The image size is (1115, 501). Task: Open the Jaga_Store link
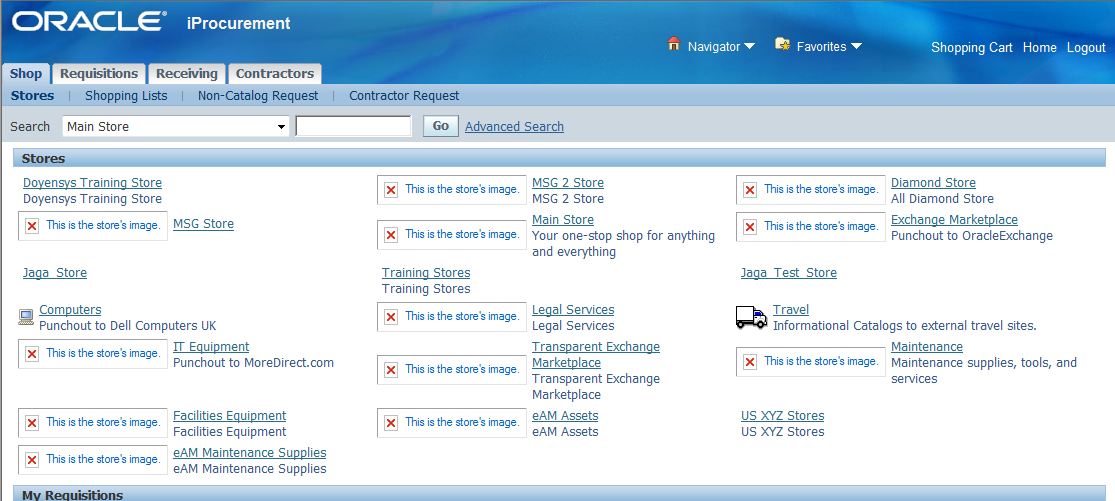pyautogui.click(x=55, y=273)
